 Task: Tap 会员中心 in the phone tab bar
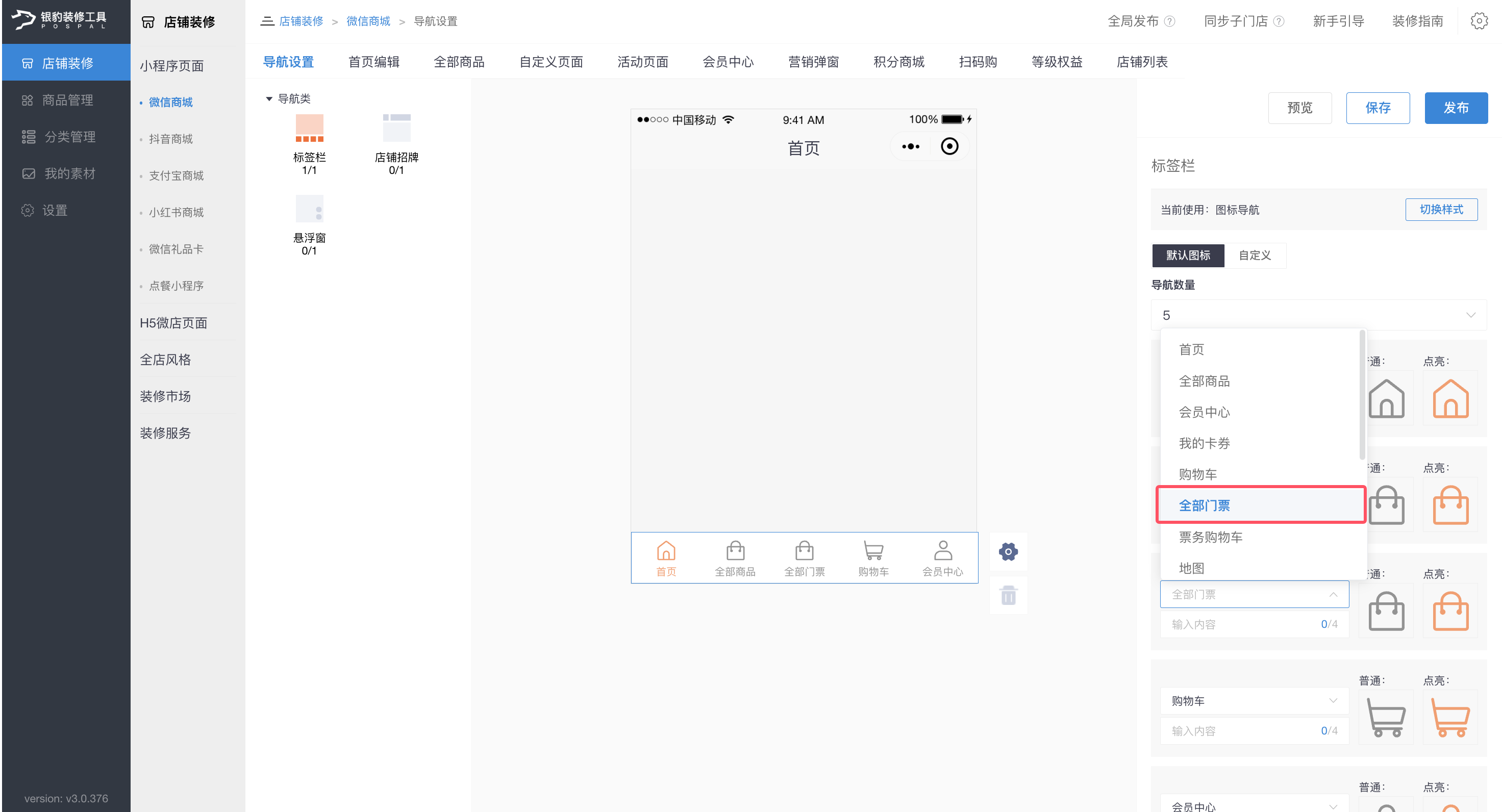click(x=942, y=559)
